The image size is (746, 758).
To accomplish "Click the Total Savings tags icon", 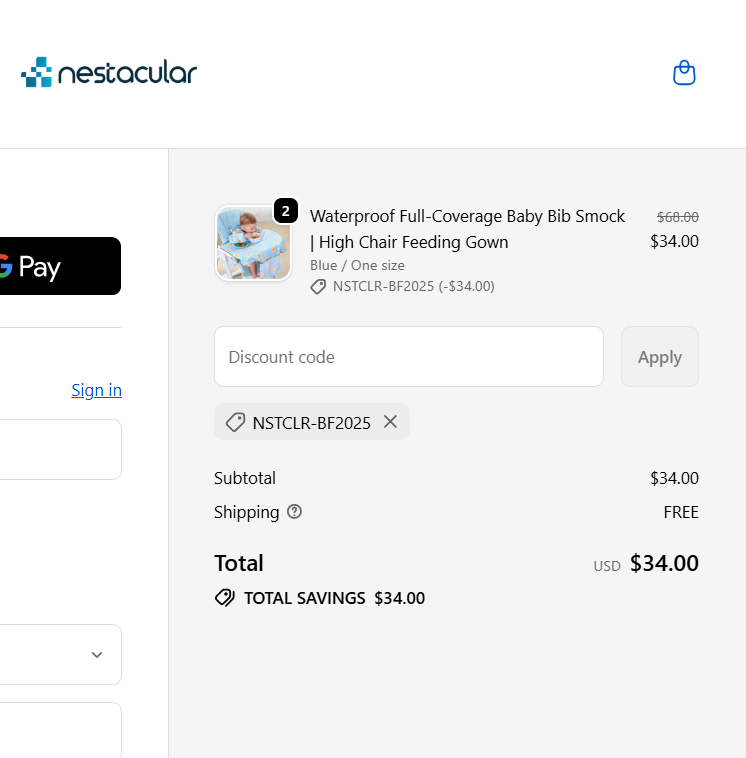I will pos(225,598).
